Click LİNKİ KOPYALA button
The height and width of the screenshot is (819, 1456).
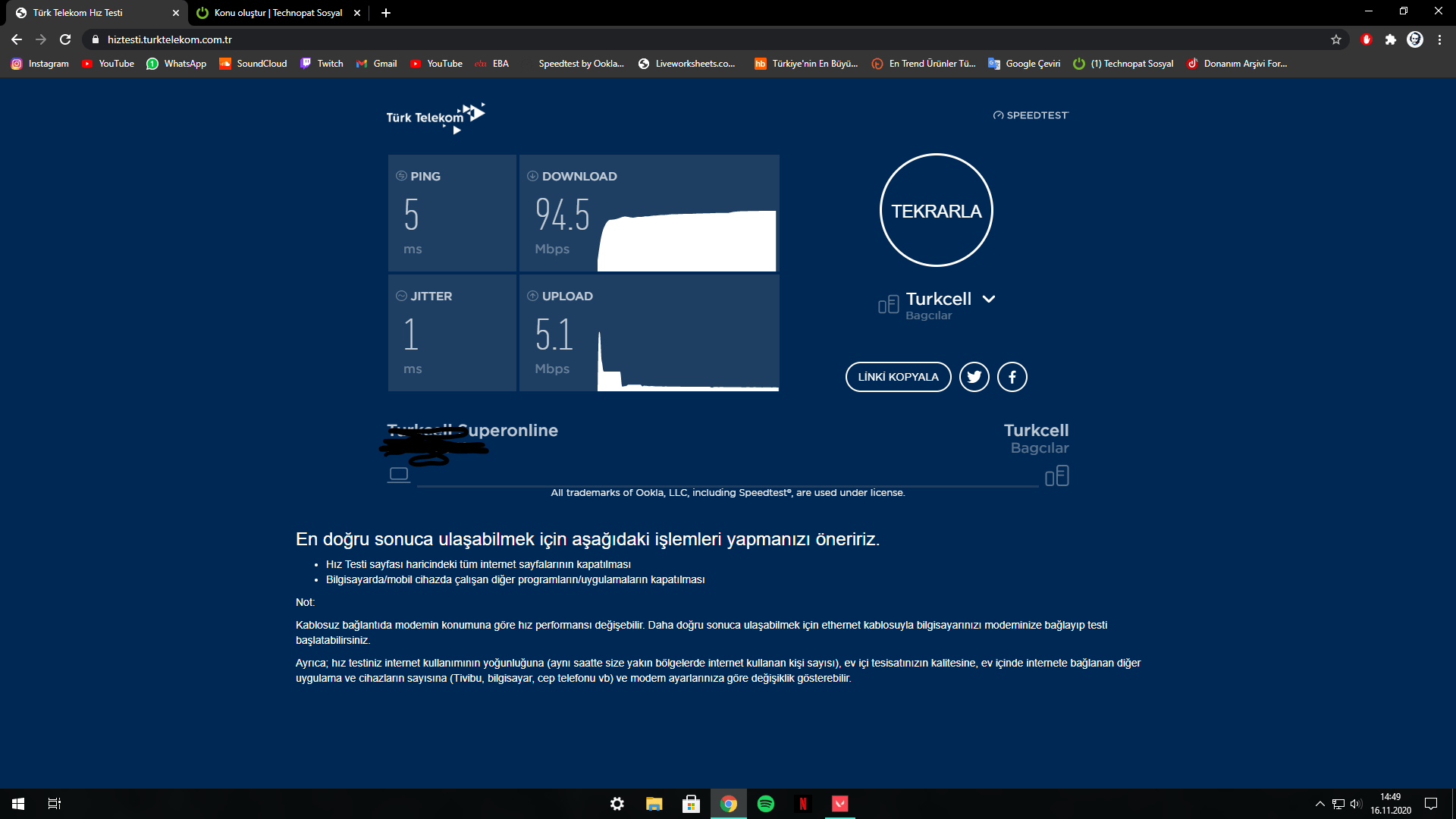pos(898,377)
